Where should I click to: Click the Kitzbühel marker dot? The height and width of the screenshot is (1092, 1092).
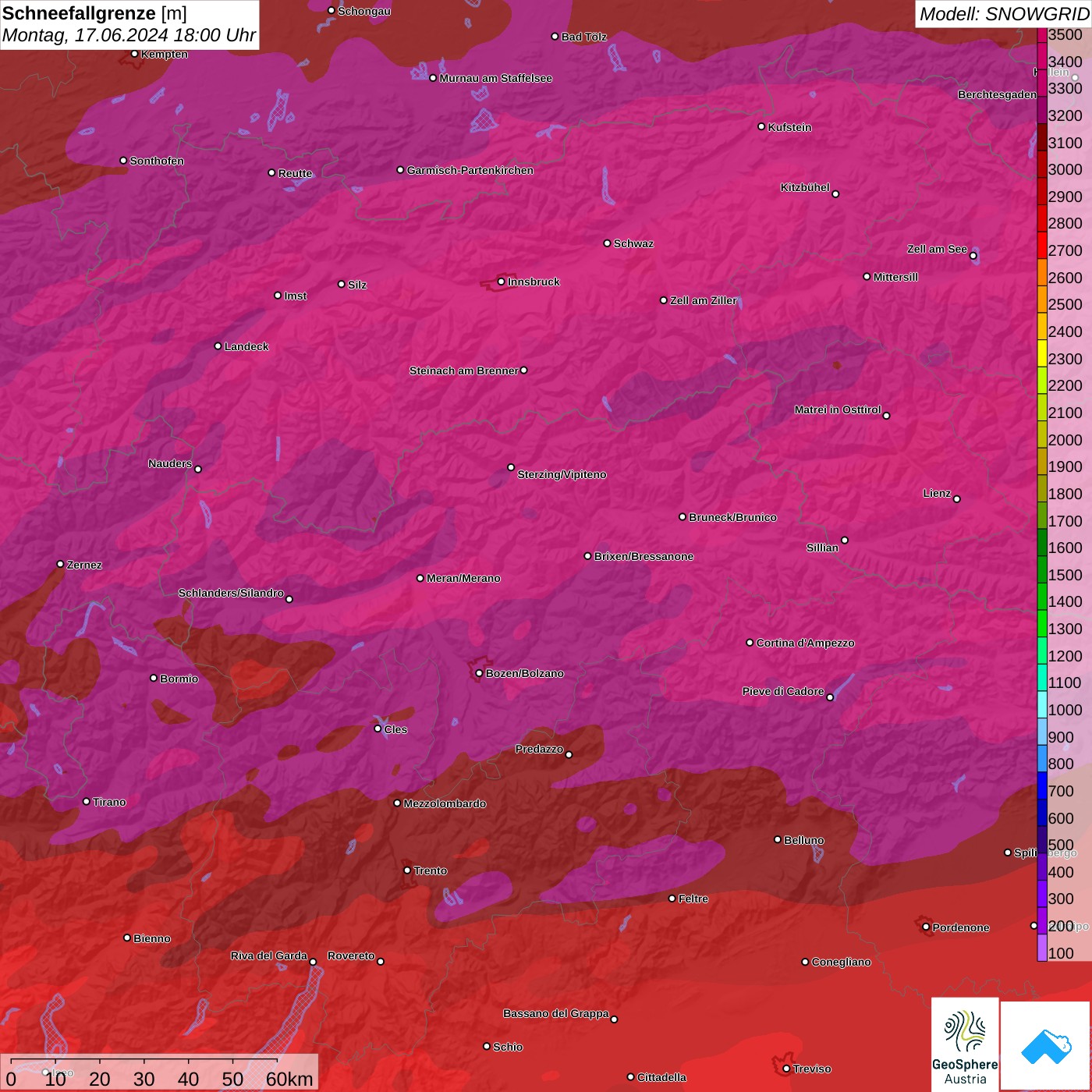coord(835,193)
